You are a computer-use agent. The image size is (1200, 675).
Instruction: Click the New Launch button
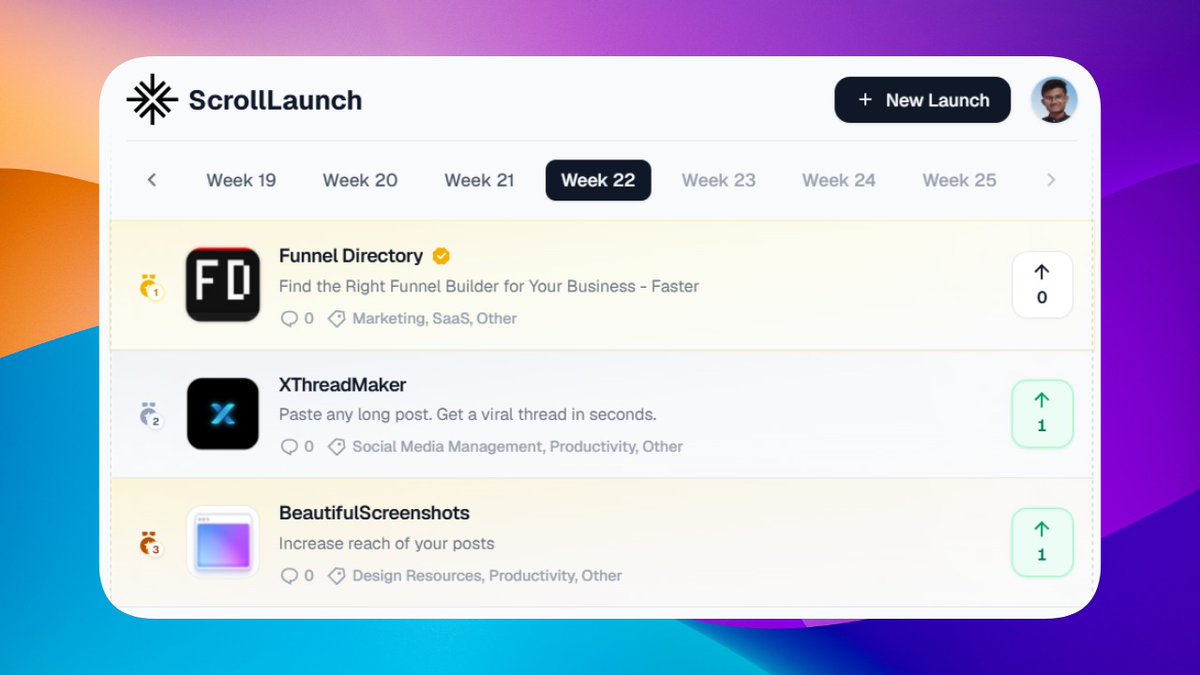pos(923,100)
